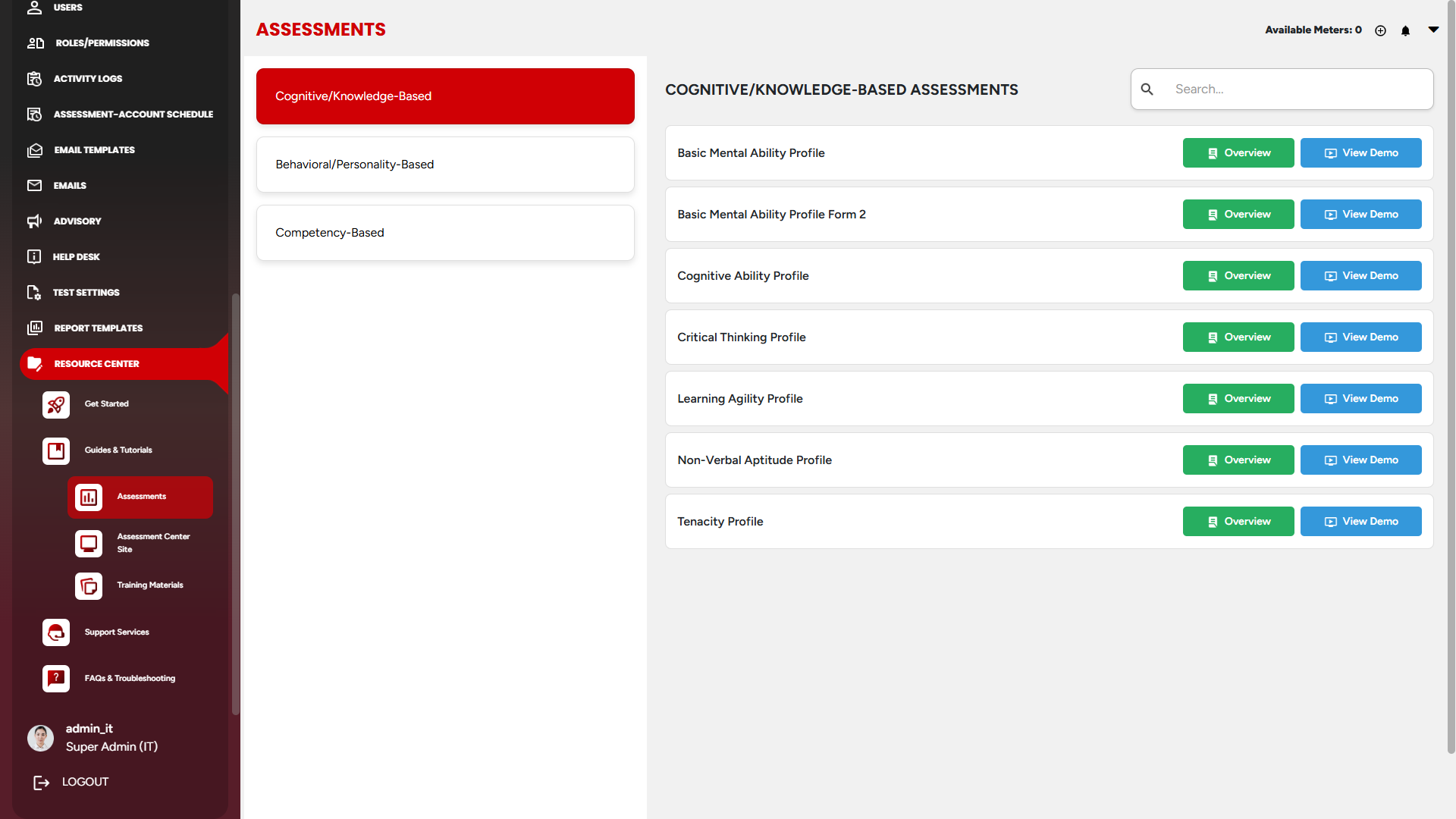Select Behavioral/Personality-Based category tab
The image size is (1456, 819).
pos(445,165)
